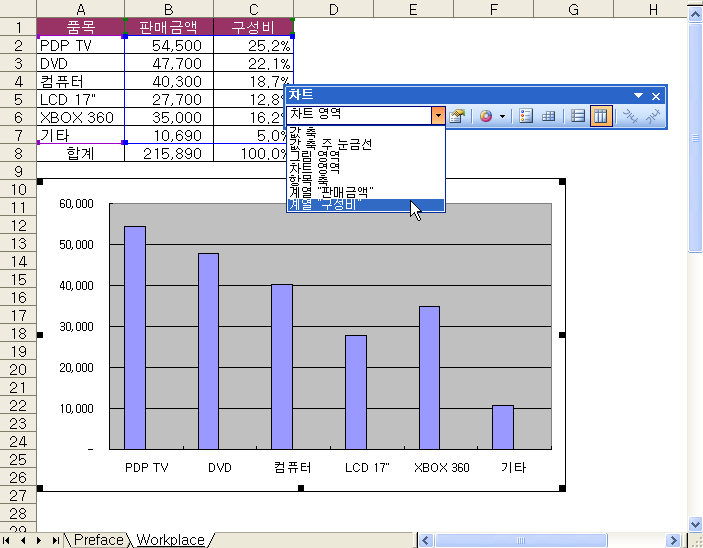Click the 구성비 header cell
The width and height of the screenshot is (703, 548).
point(253,27)
